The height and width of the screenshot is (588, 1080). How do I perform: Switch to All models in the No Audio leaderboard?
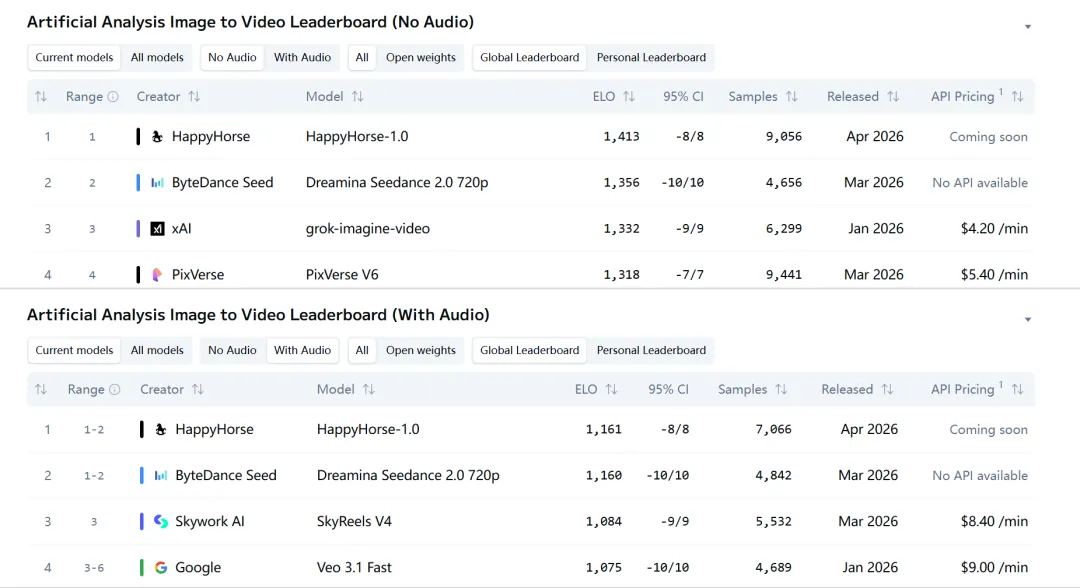(x=157, y=58)
